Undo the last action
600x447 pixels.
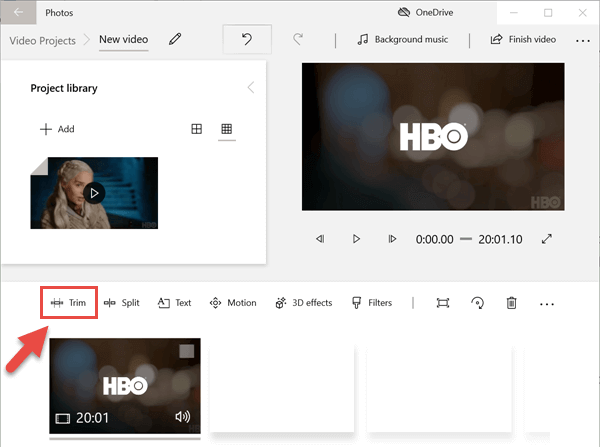pos(247,39)
